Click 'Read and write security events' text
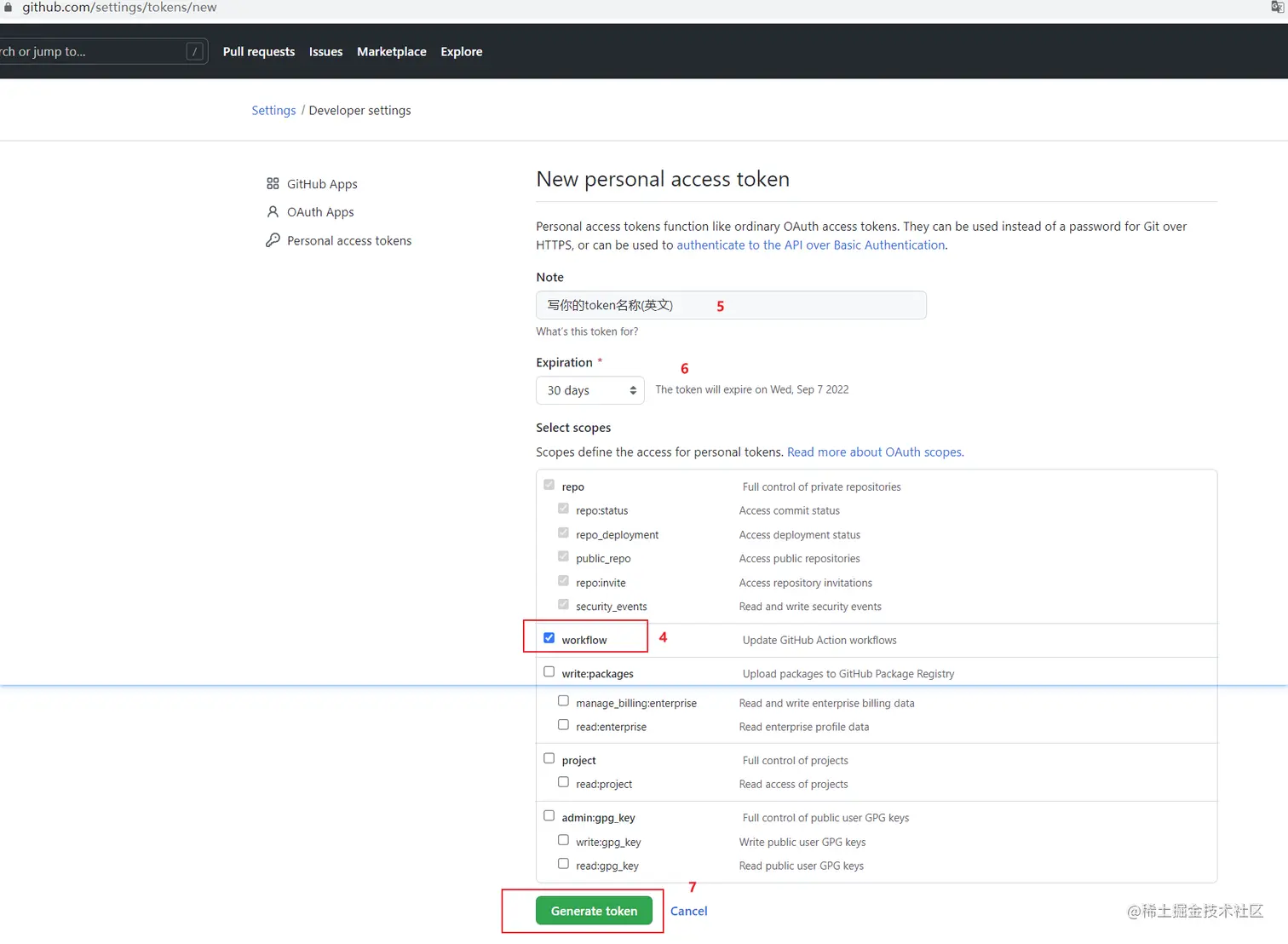 coord(810,607)
